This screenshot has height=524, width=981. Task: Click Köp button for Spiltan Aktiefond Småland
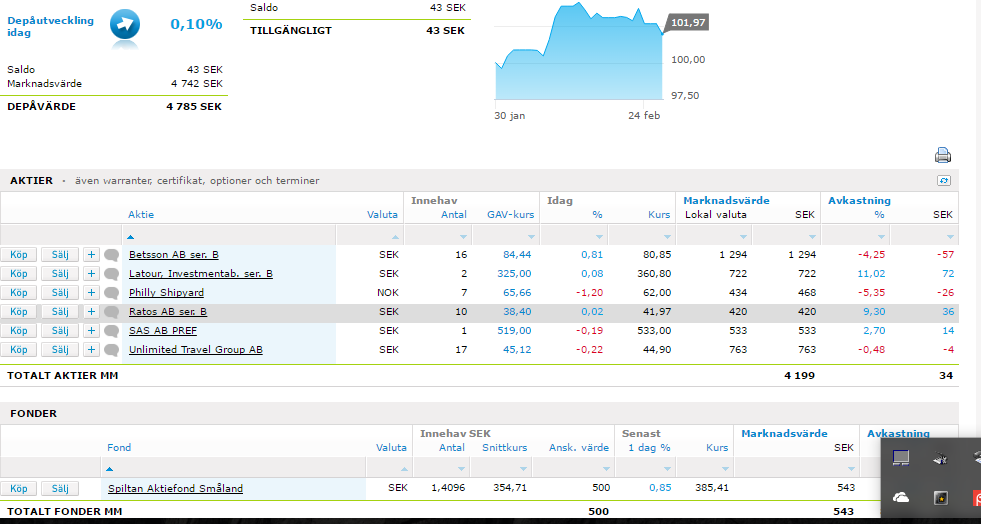pyautogui.click(x=19, y=488)
